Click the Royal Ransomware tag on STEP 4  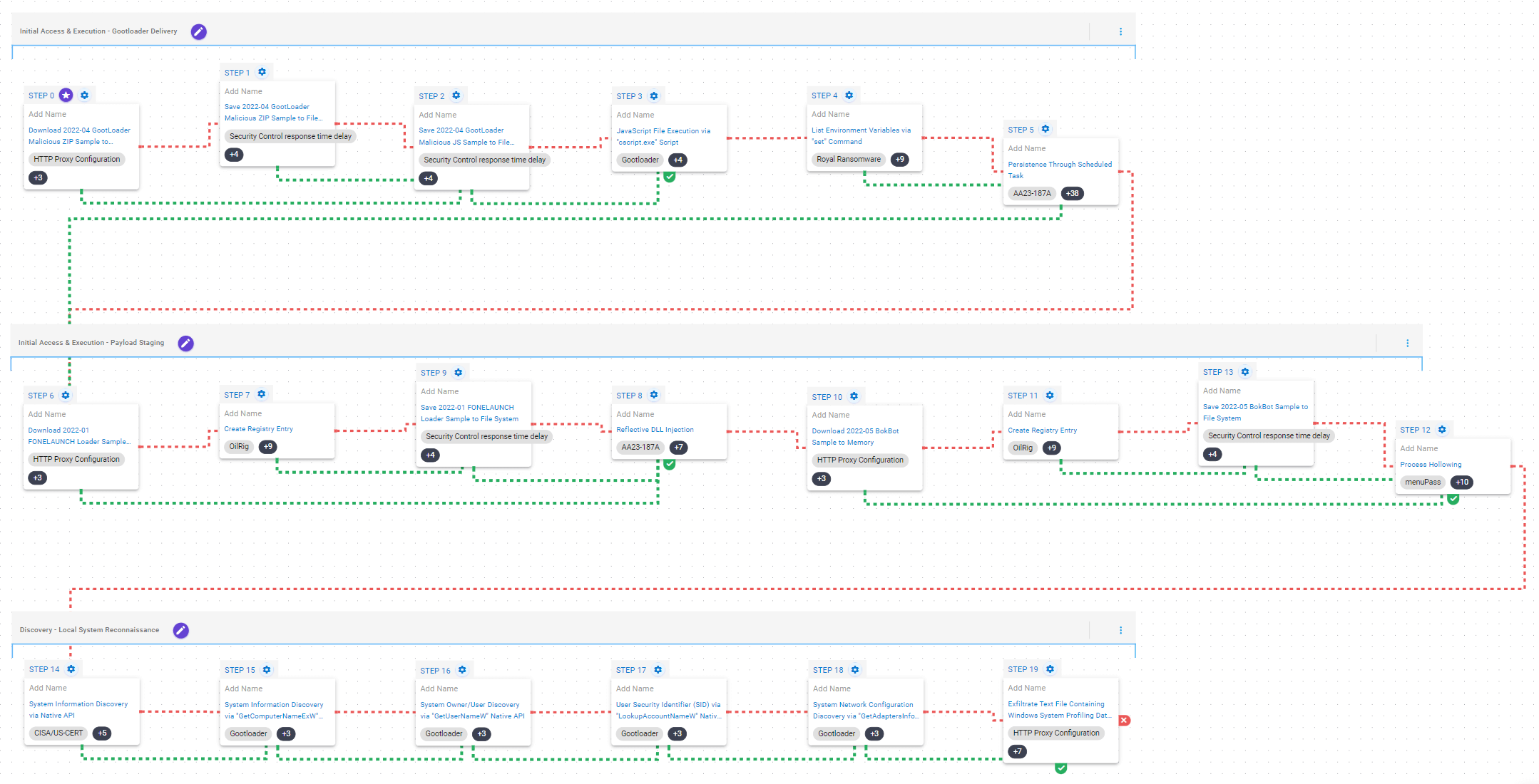pos(848,159)
